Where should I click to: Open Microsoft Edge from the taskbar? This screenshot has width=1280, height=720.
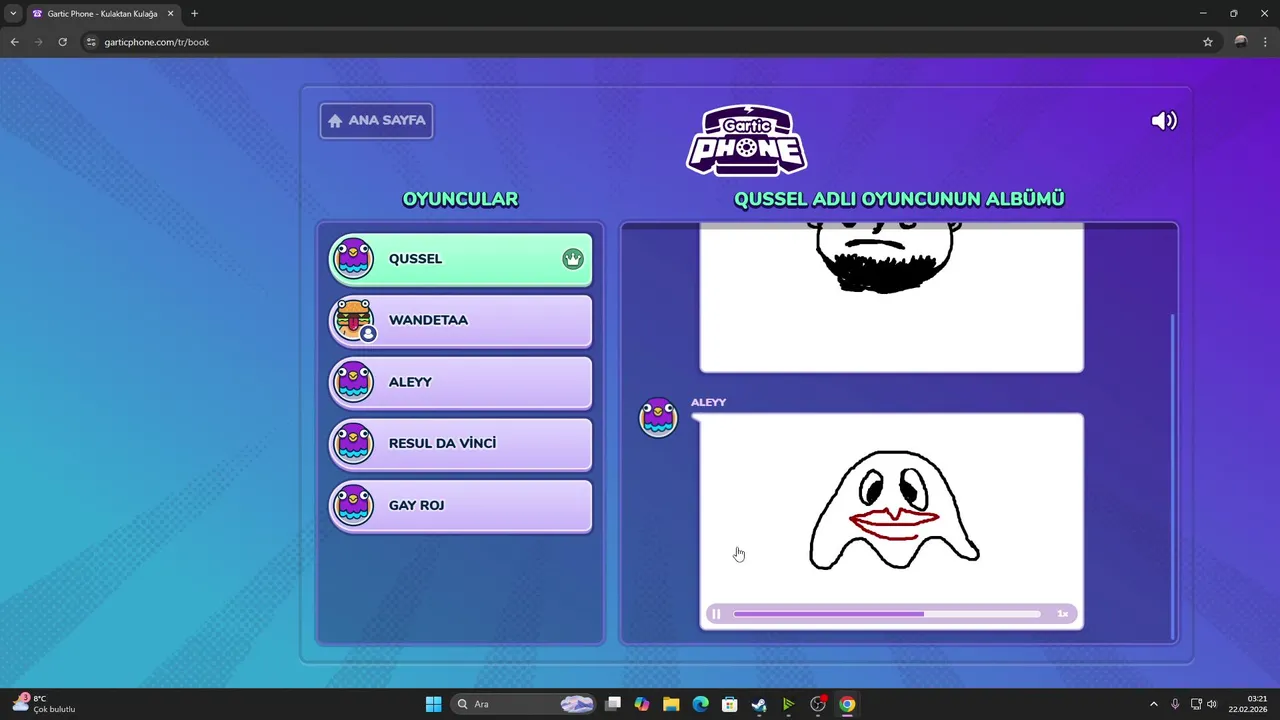(701, 704)
